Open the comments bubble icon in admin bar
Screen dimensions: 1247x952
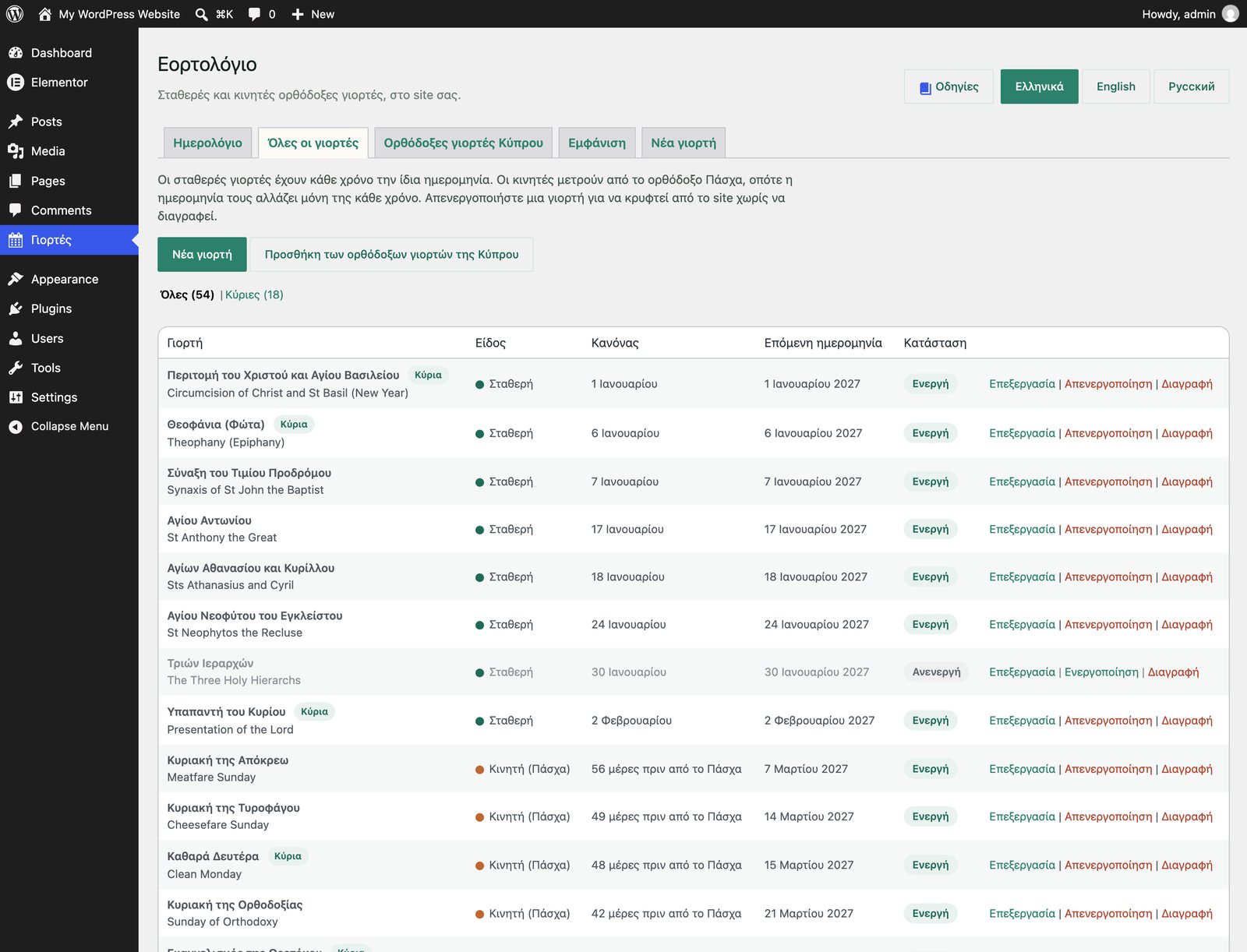254,14
